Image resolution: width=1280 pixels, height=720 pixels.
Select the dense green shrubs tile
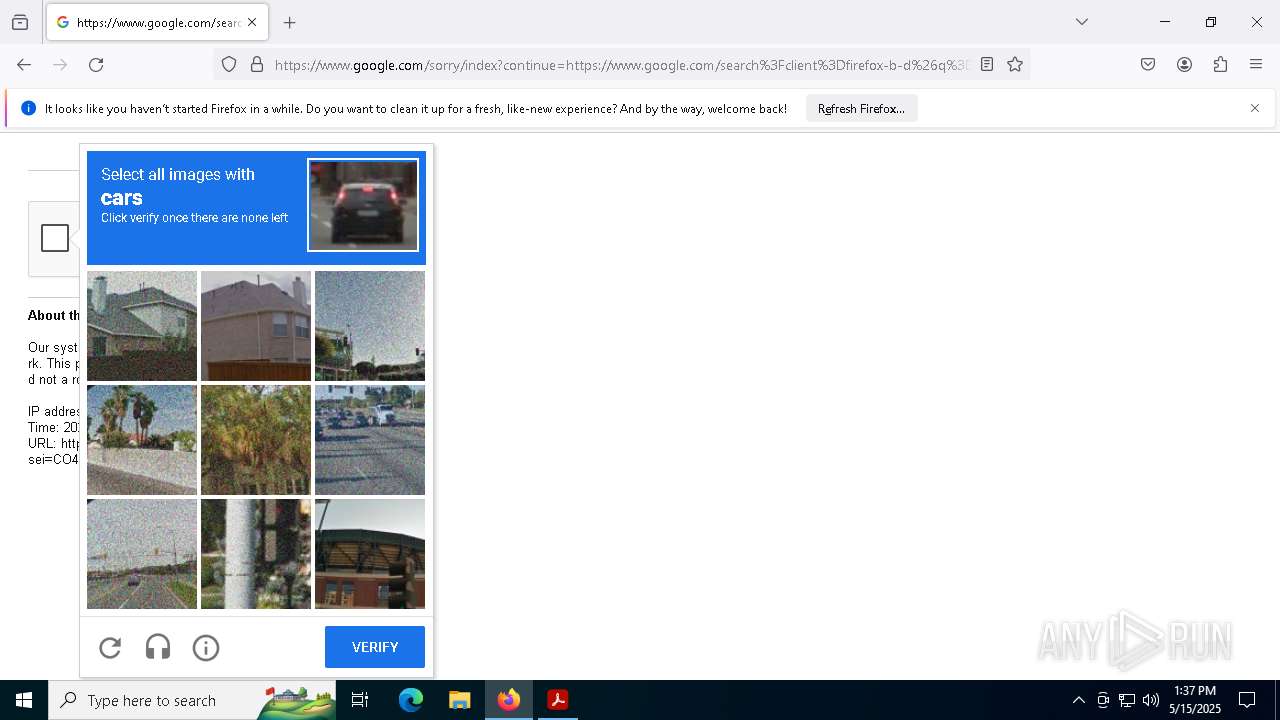(x=256, y=440)
